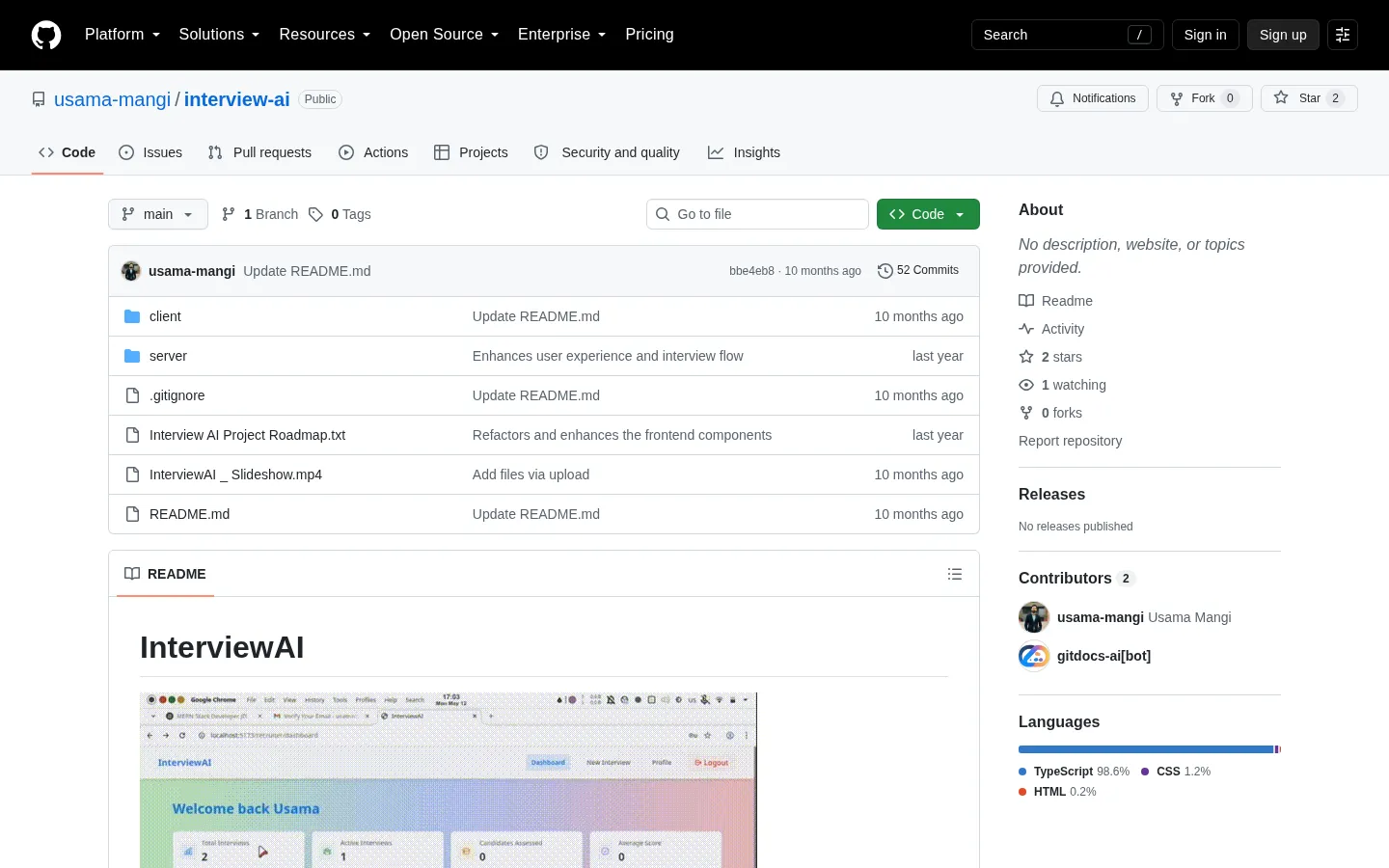Click the gitdocs-ai[bot] contributor avatar
1389x868 pixels.
point(1034,656)
